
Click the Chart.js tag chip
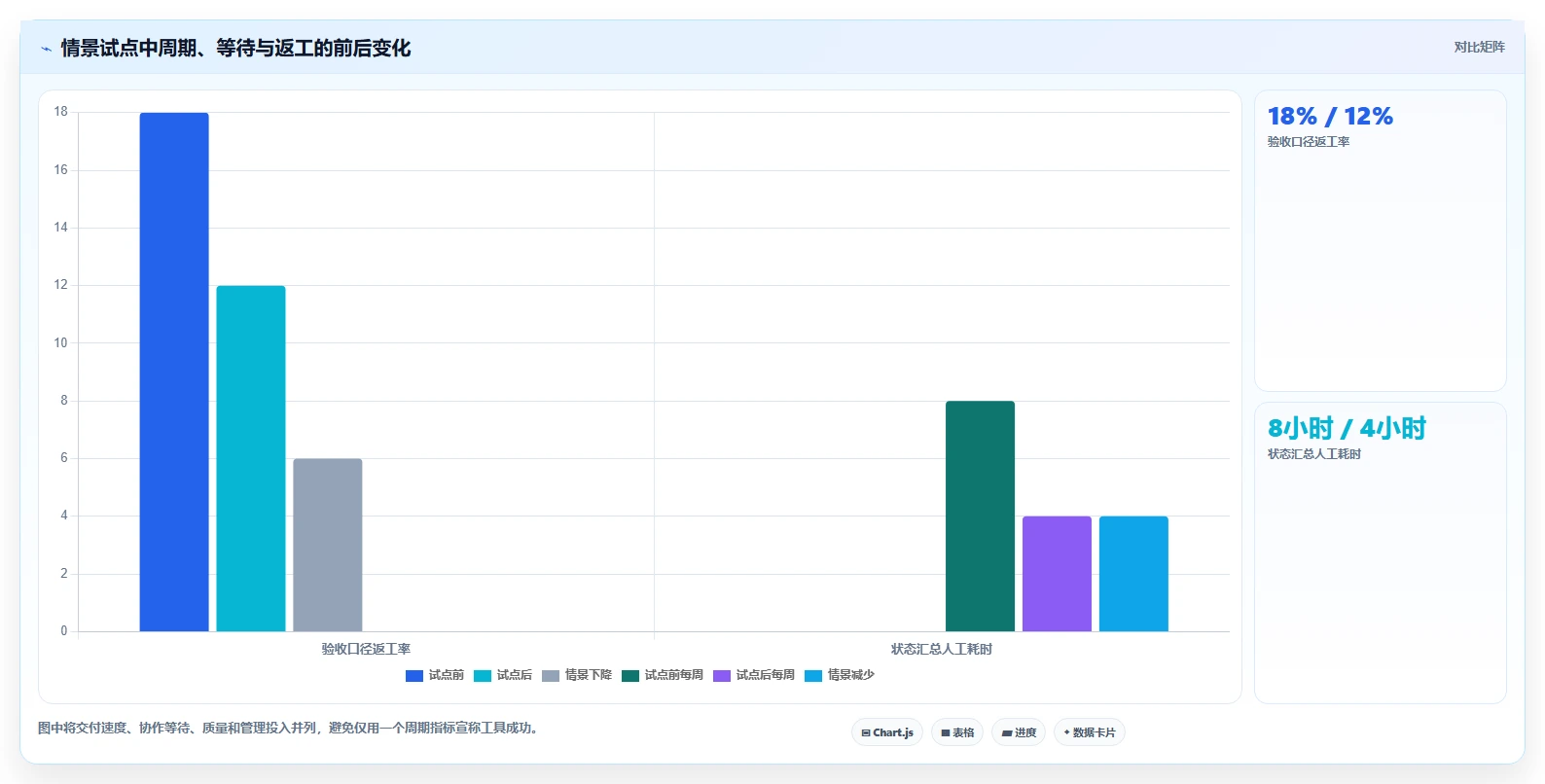click(x=887, y=732)
